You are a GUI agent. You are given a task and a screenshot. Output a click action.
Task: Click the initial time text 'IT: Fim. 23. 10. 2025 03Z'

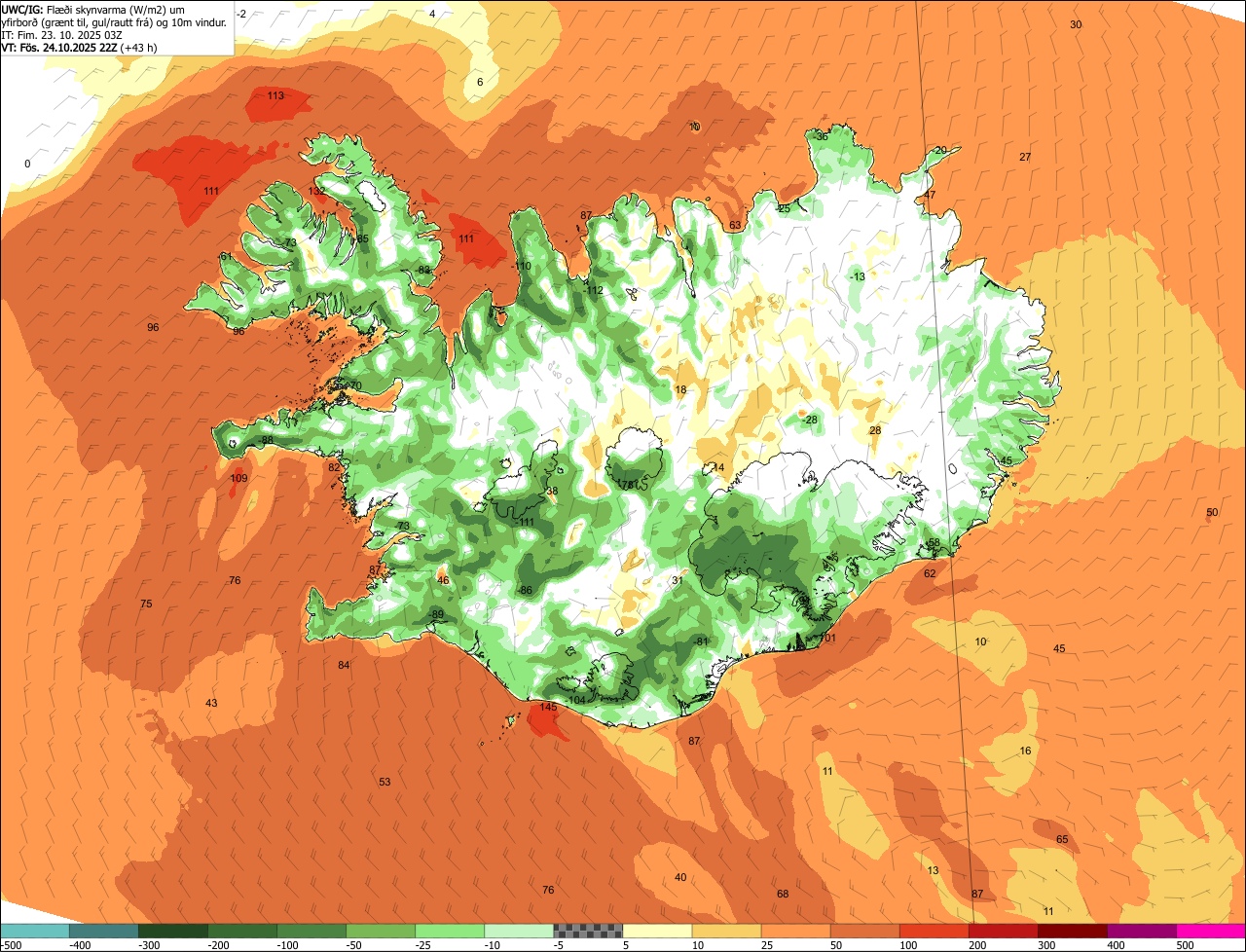tap(61, 35)
